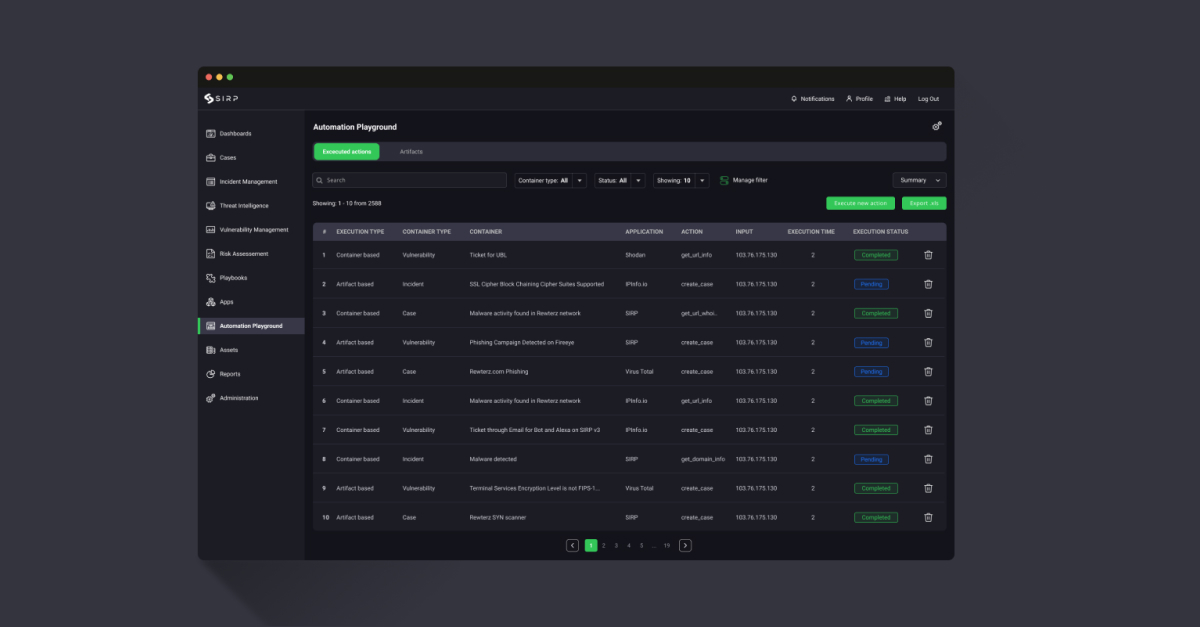
Task: Go to page 2 of results
Action: [603, 545]
